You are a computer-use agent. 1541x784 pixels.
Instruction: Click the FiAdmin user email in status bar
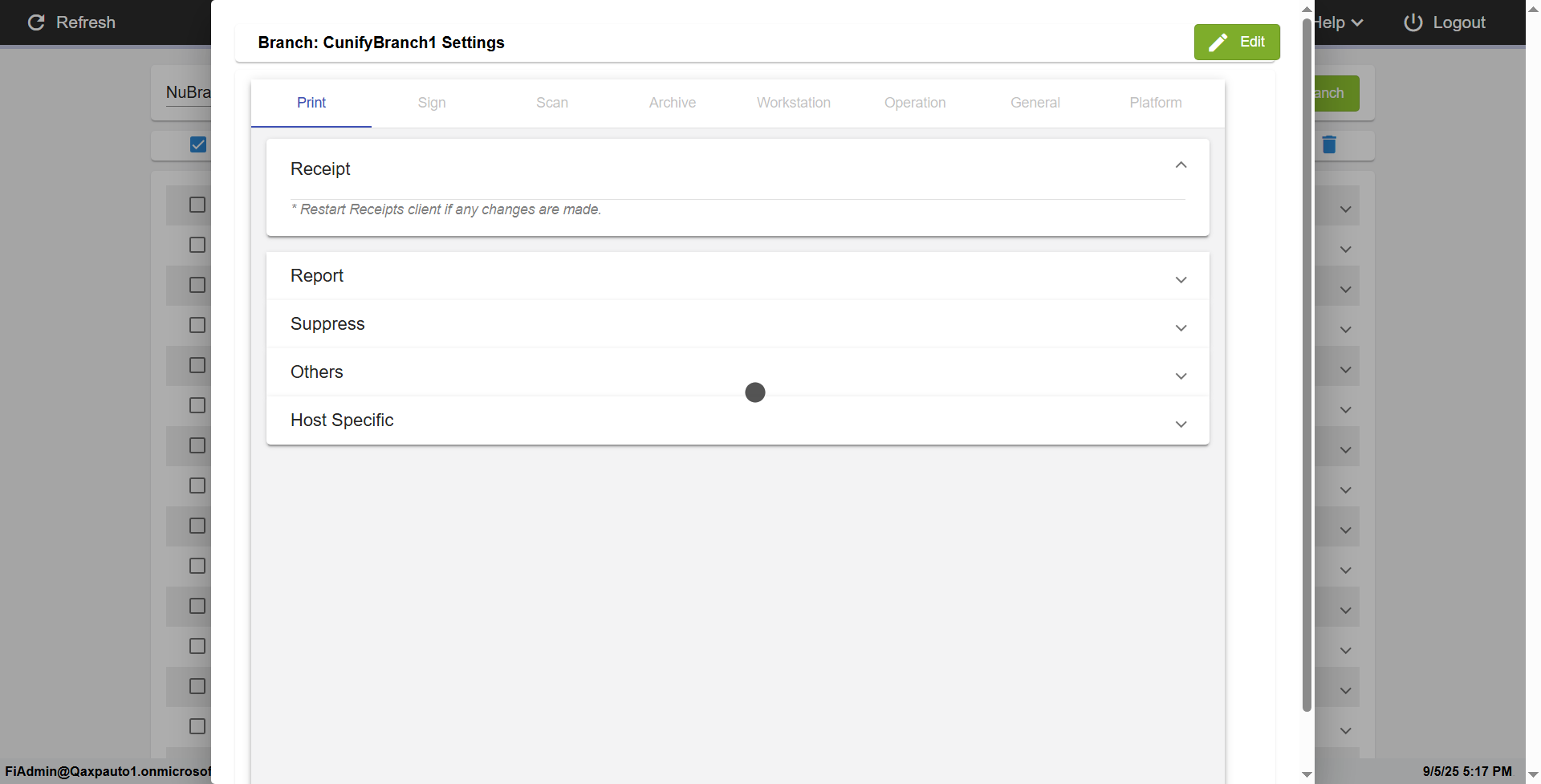(108, 771)
